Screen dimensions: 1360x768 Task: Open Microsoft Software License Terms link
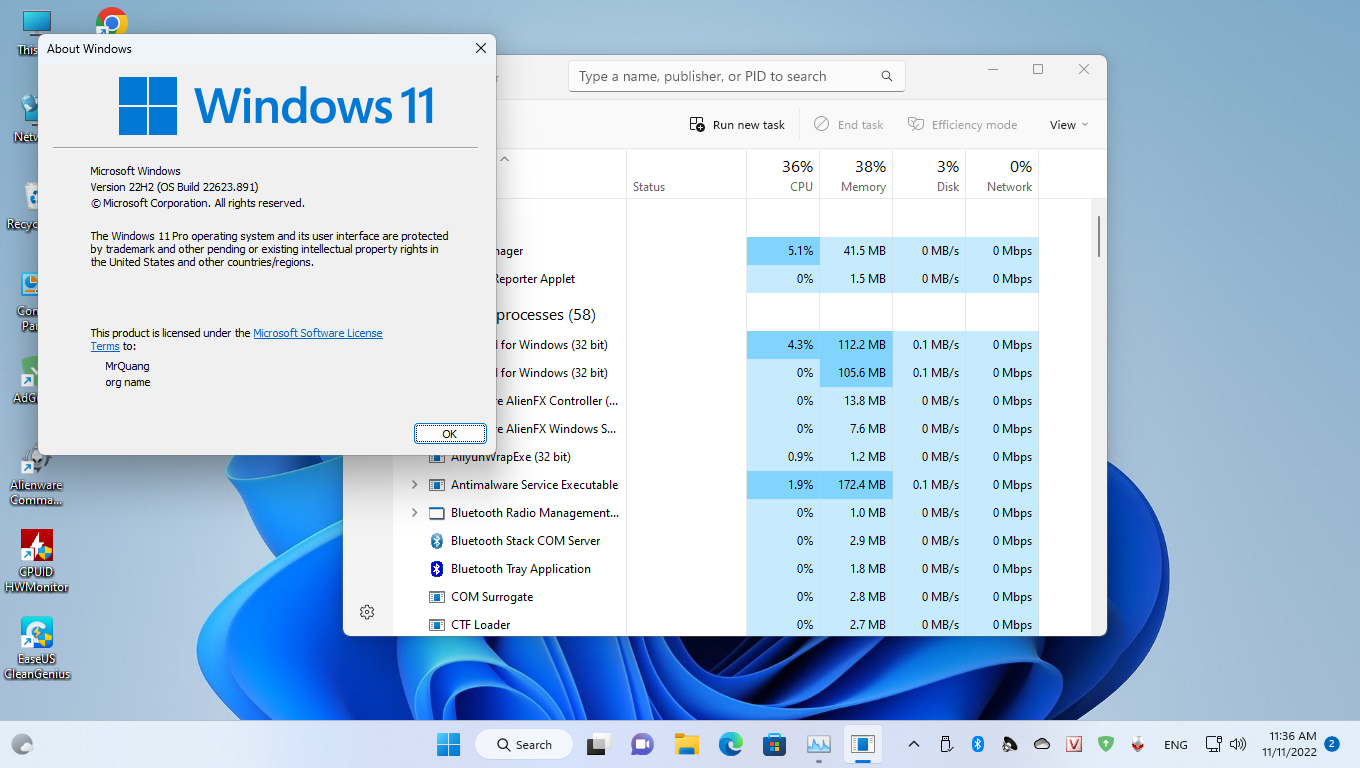[318, 333]
